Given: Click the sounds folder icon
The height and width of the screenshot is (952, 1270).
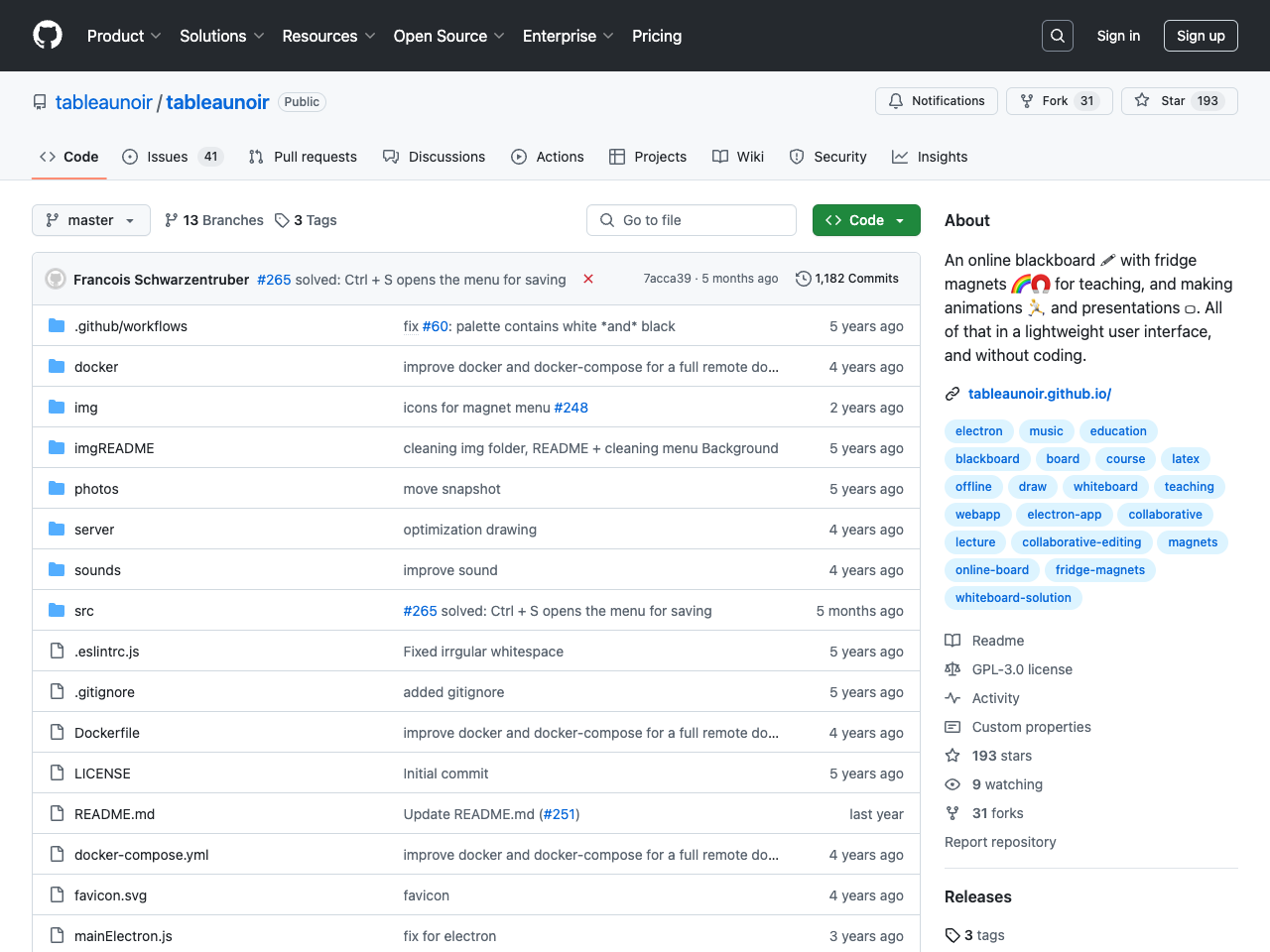Looking at the screenshot, I should (57, 569).
